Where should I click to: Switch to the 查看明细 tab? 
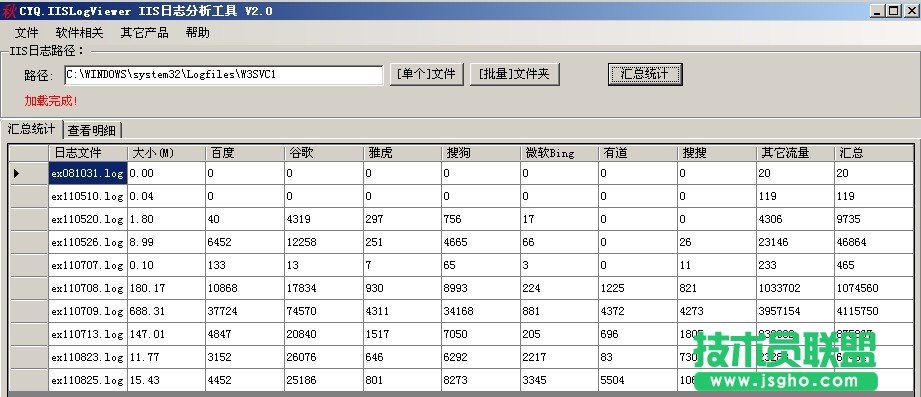point(92,130)
